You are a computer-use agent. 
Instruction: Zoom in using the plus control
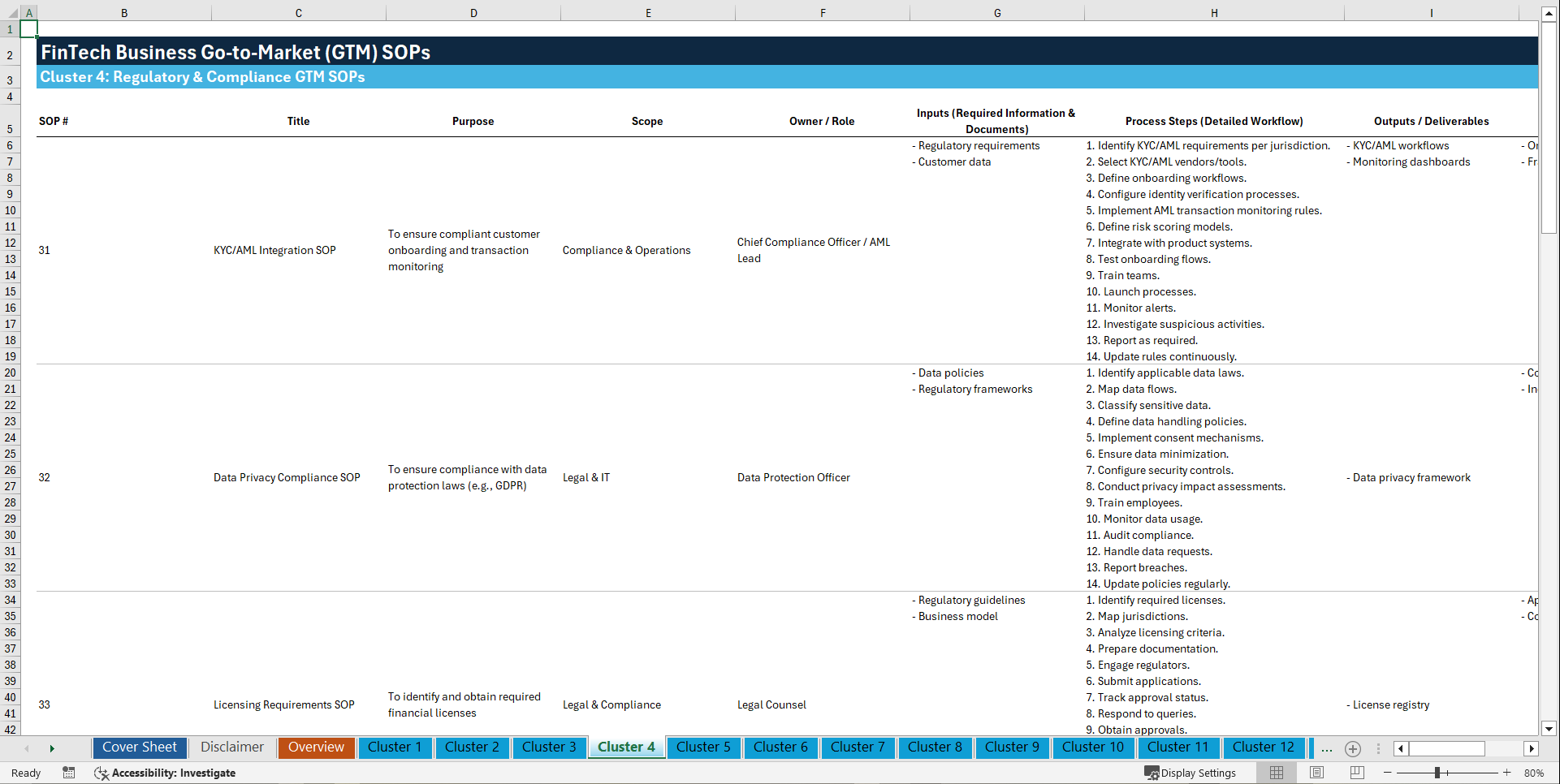[1508, 773]
